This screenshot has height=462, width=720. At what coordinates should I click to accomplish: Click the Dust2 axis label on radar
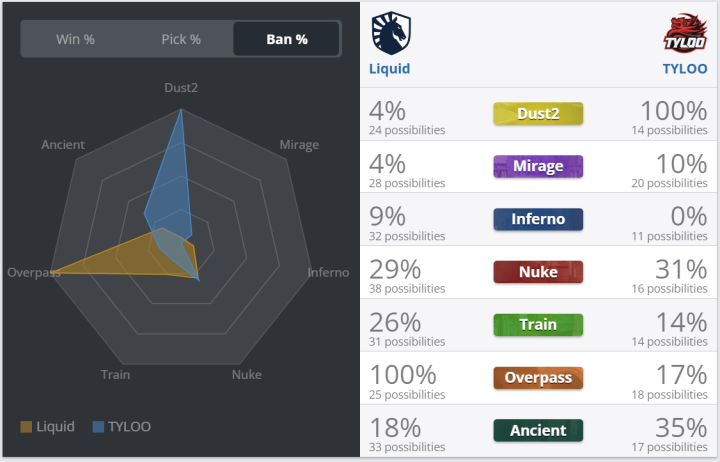(181, 88)
